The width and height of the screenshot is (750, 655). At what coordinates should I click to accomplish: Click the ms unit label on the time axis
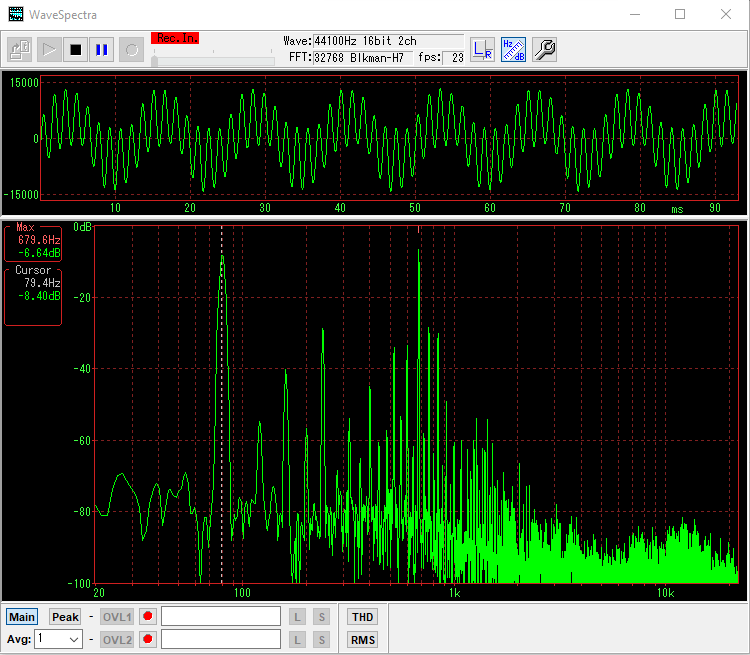(677, 209)
